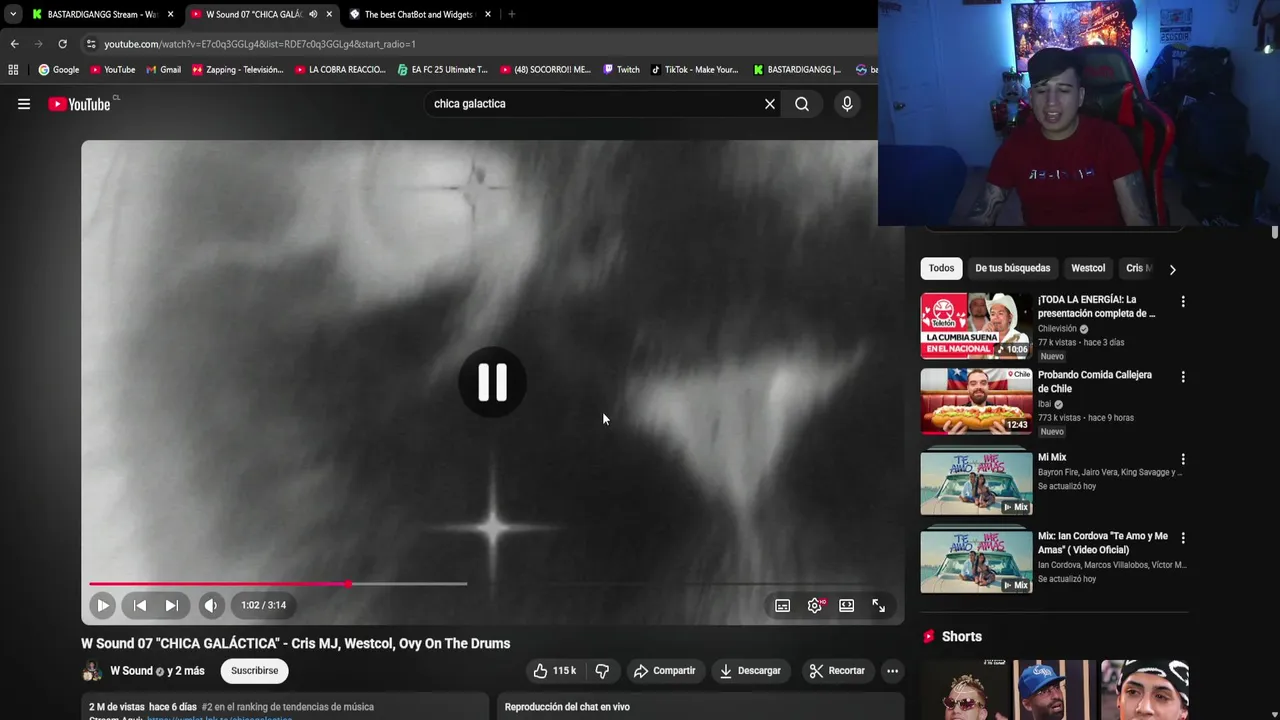Screen dimensions: 1280x720
Task: Open Probando Comida Callejera thumbnail
Action: tap(976, 401)
